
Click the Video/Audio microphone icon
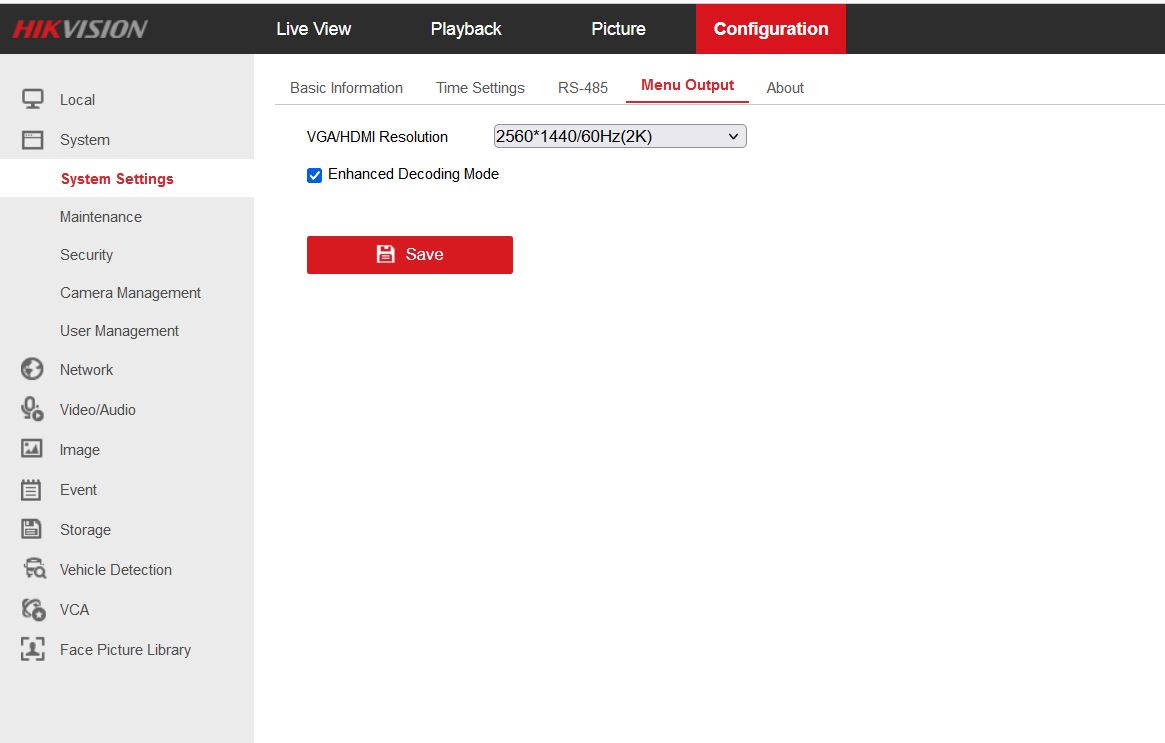click(x=33, y=409)
